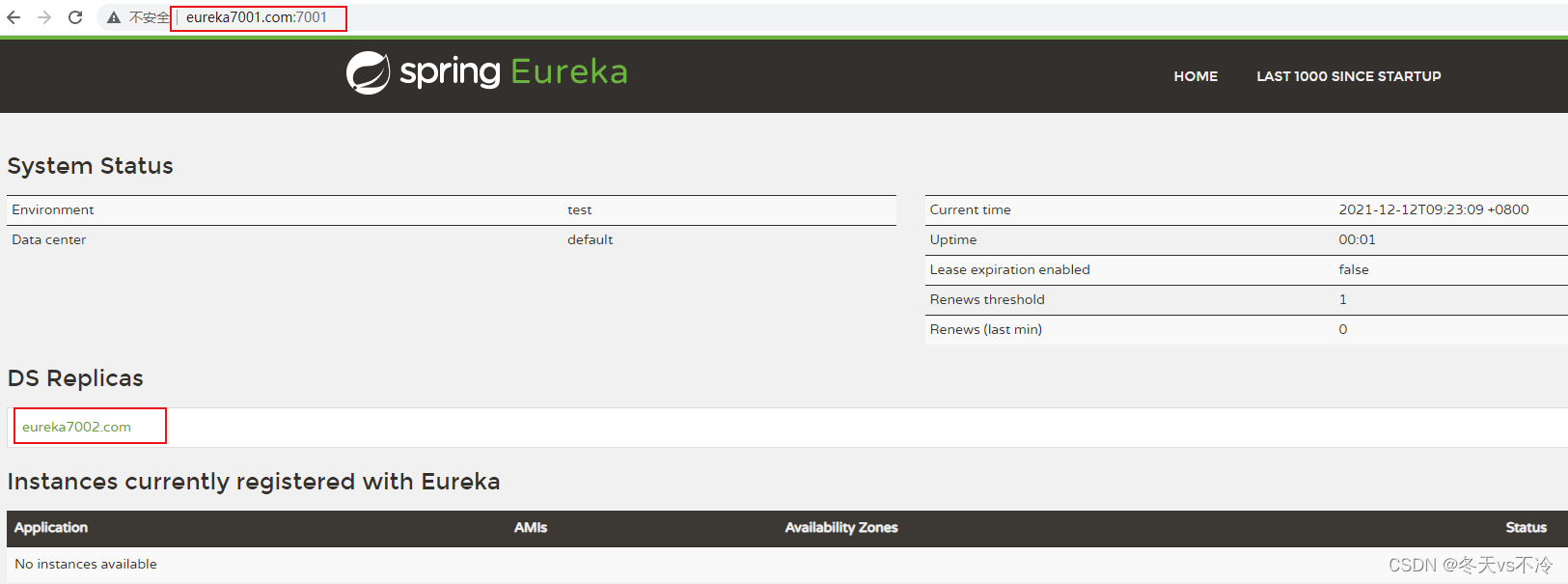Open the not-secure warning icon
The image size is (1568, 584).
tap(114, 17)
